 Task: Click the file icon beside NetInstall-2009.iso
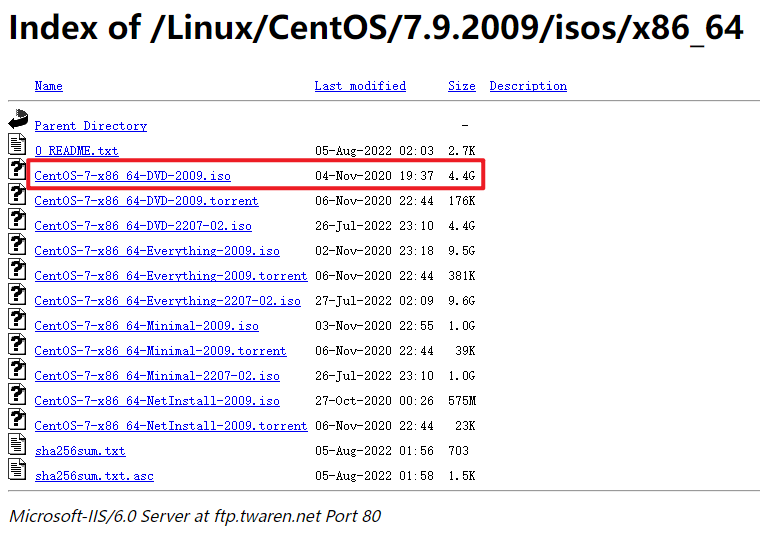coord(17,394)
